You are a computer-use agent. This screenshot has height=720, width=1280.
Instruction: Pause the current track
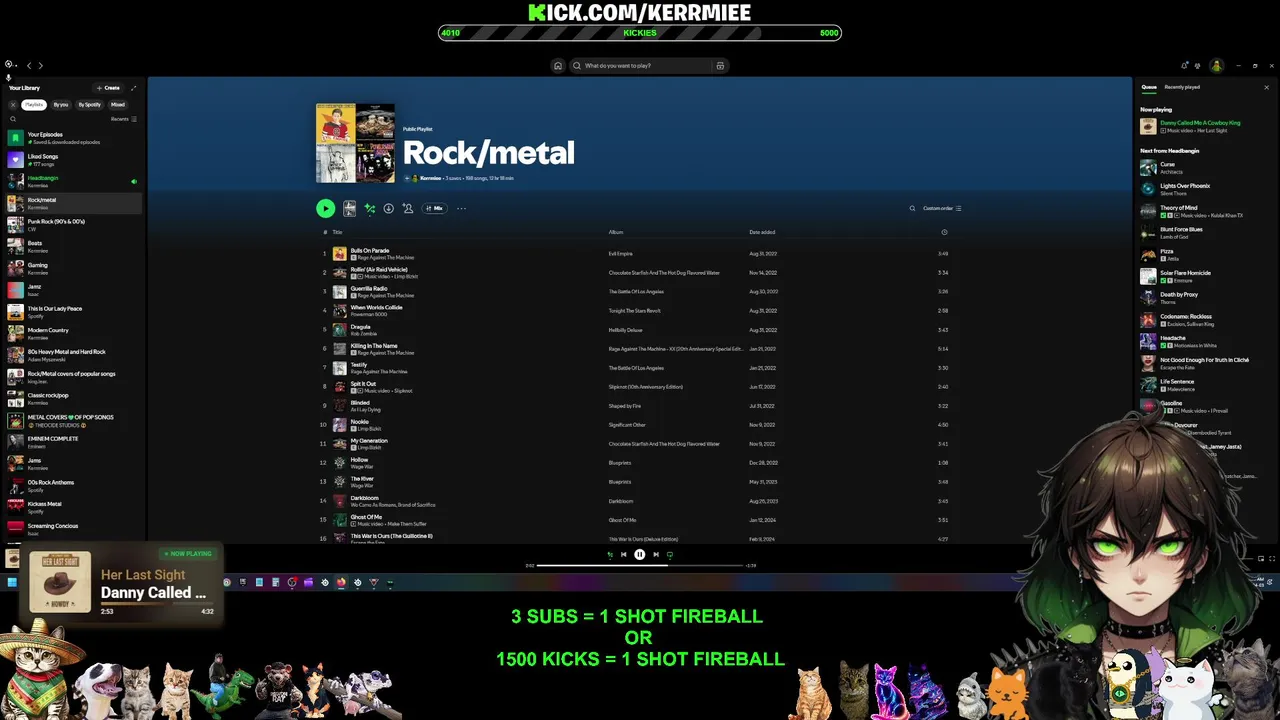click(640, 554)
